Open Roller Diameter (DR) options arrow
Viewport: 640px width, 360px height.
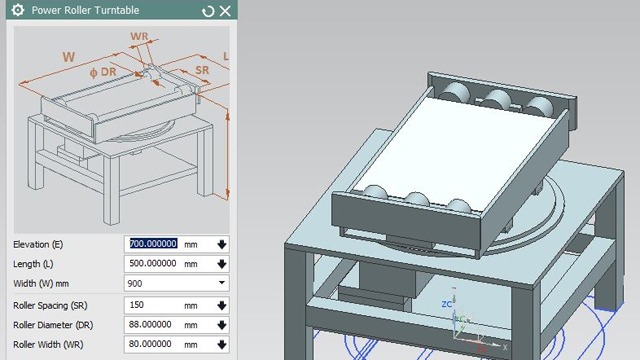coord(222,325)
